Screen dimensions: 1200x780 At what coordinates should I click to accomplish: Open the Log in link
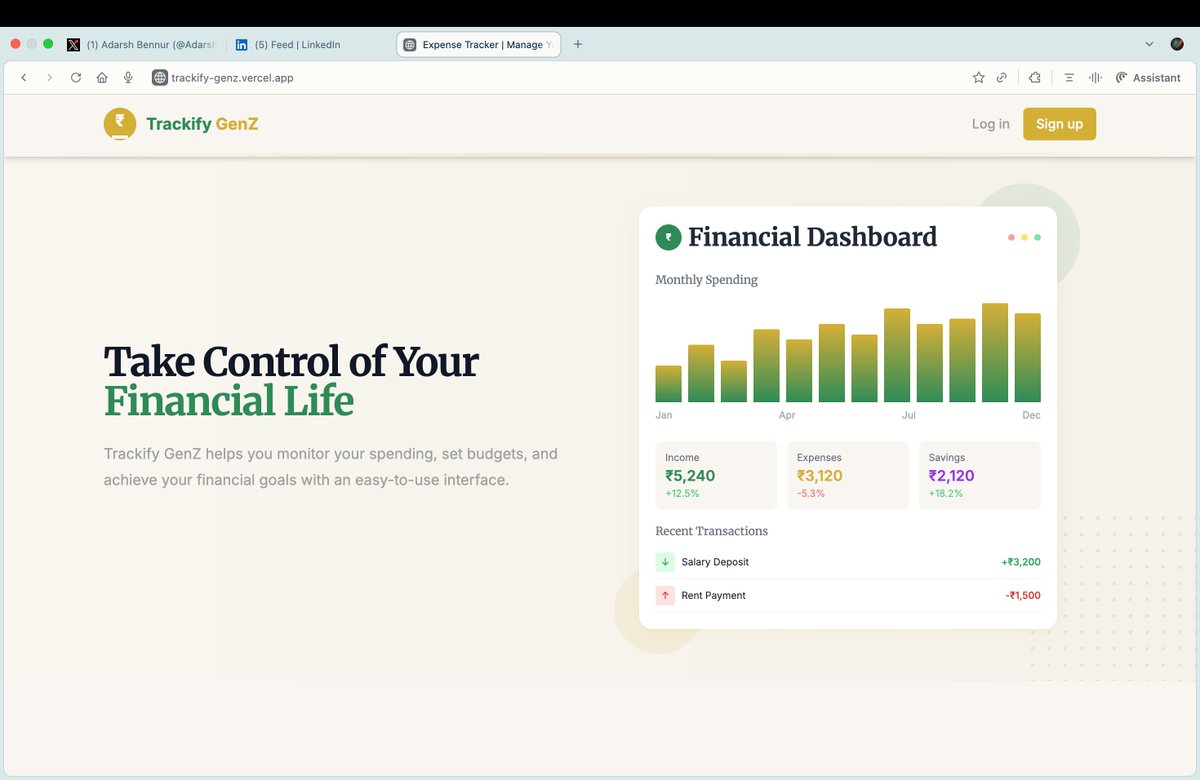(991, 124)
